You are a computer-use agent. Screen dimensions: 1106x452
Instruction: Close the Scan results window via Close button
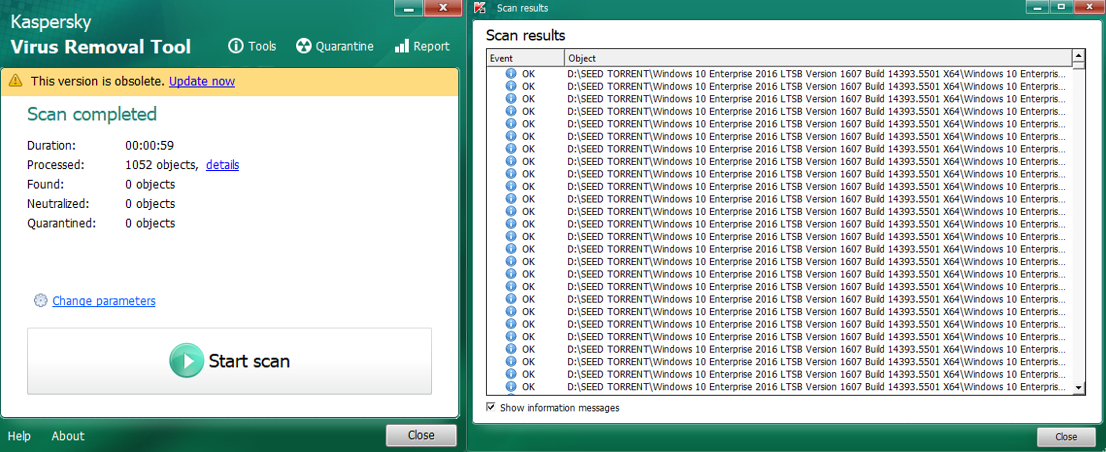tap(1066, 437)
